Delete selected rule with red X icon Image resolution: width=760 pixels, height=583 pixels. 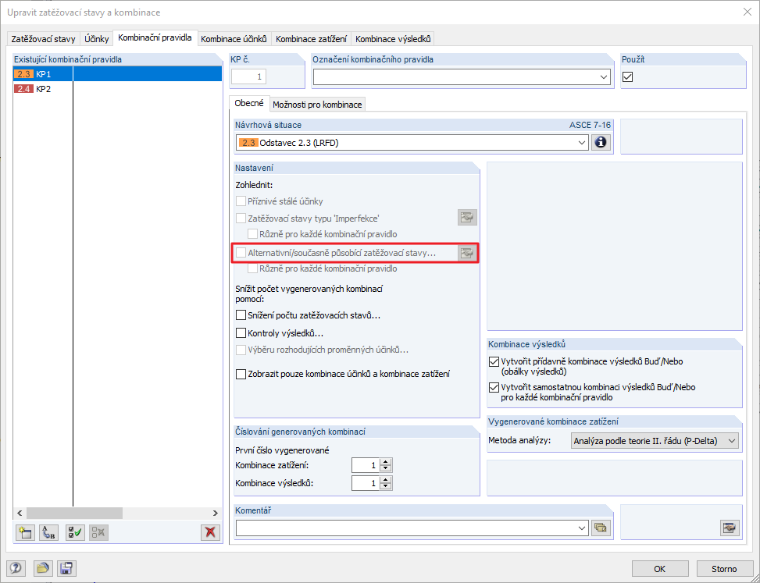click(210, 533)
